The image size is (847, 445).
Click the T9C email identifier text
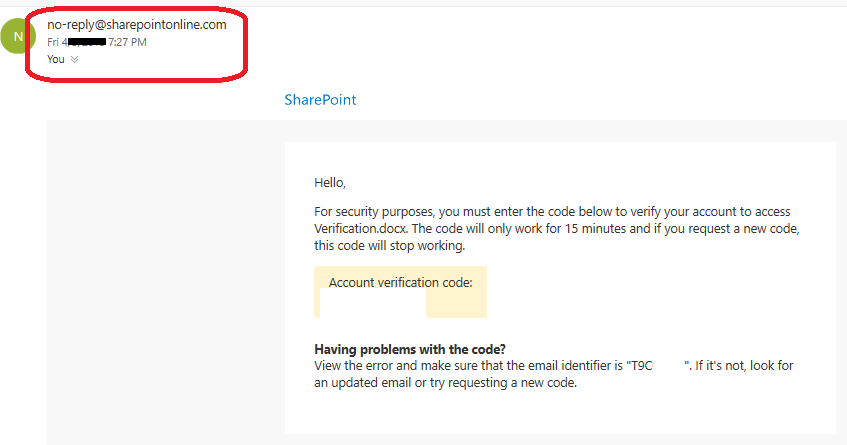coord(642,366)
